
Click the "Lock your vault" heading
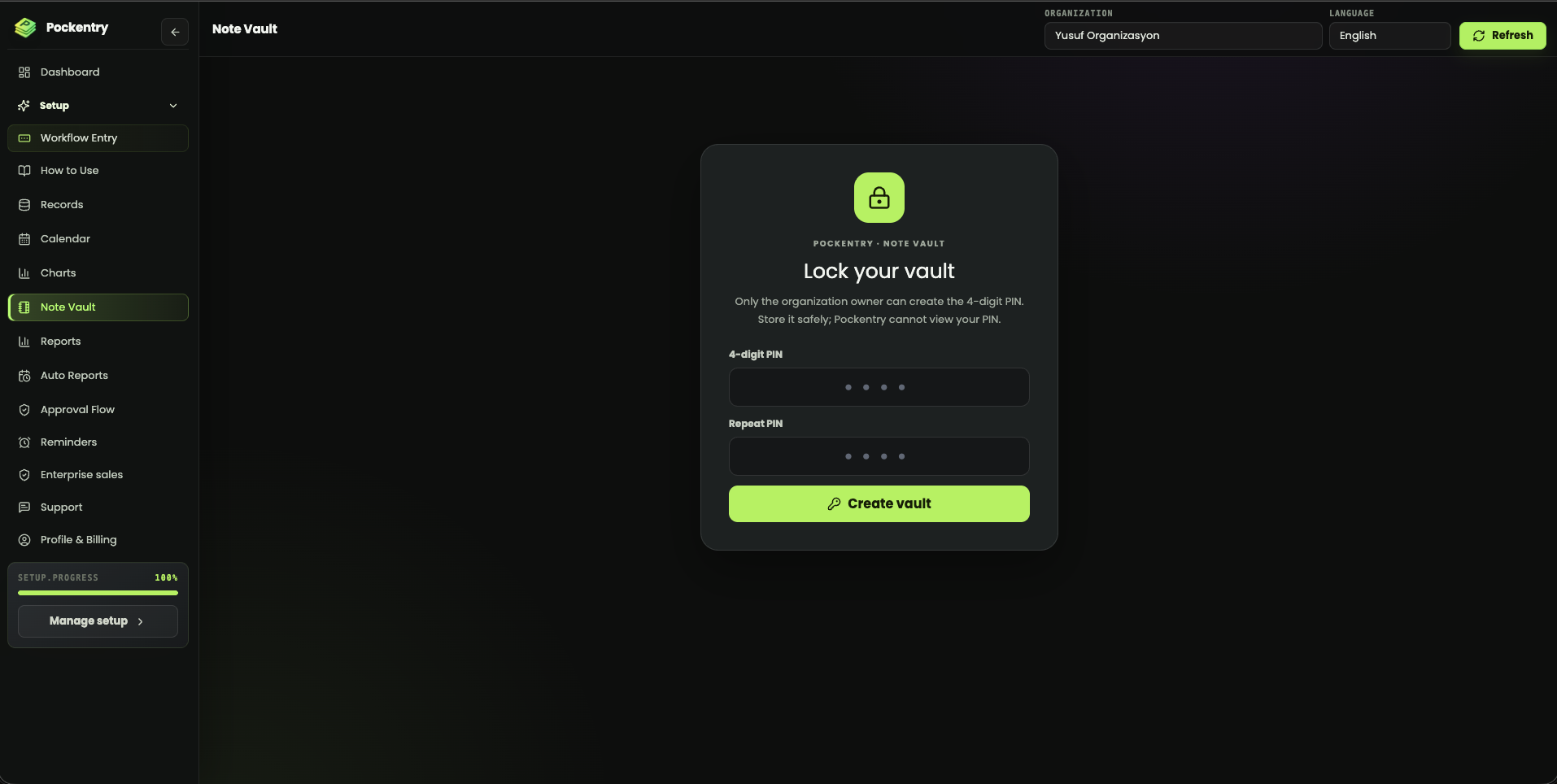(x=879, y=271)
